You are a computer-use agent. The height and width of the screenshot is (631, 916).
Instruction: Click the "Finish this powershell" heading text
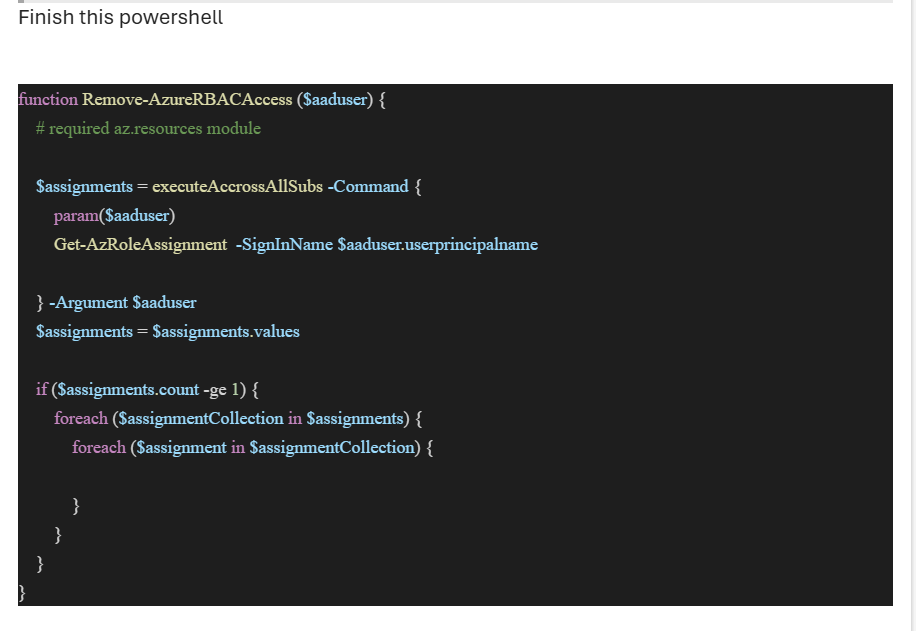pos(120,18)
